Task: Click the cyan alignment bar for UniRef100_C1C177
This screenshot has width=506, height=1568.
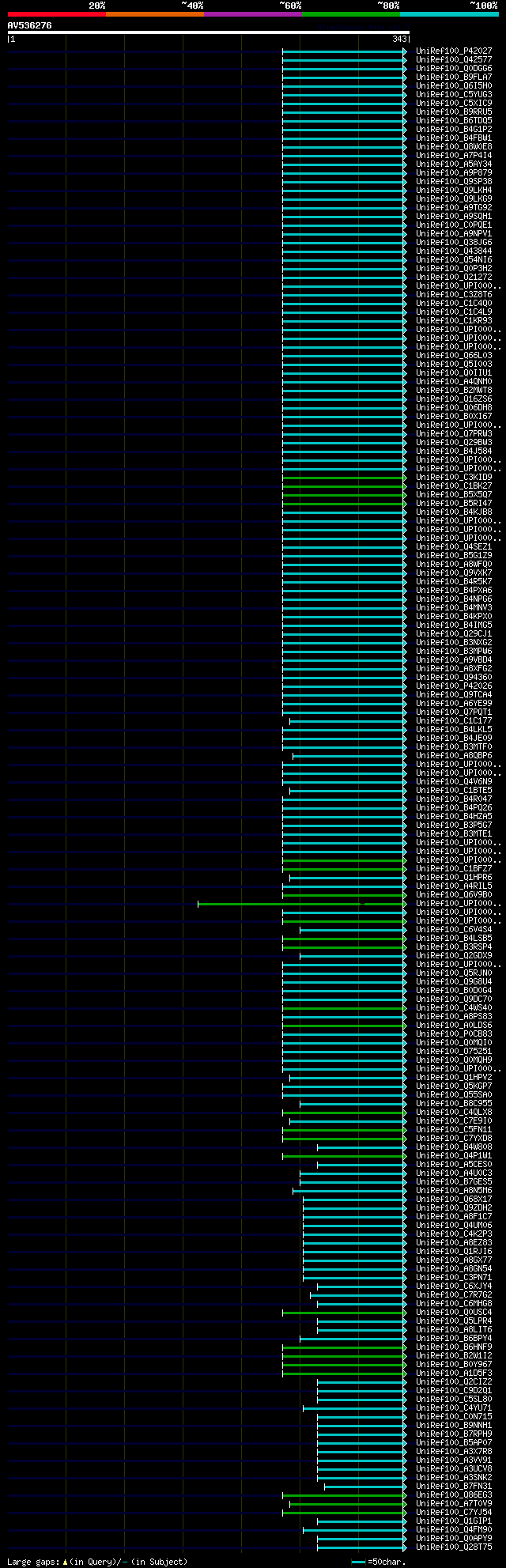Action: 348,720
